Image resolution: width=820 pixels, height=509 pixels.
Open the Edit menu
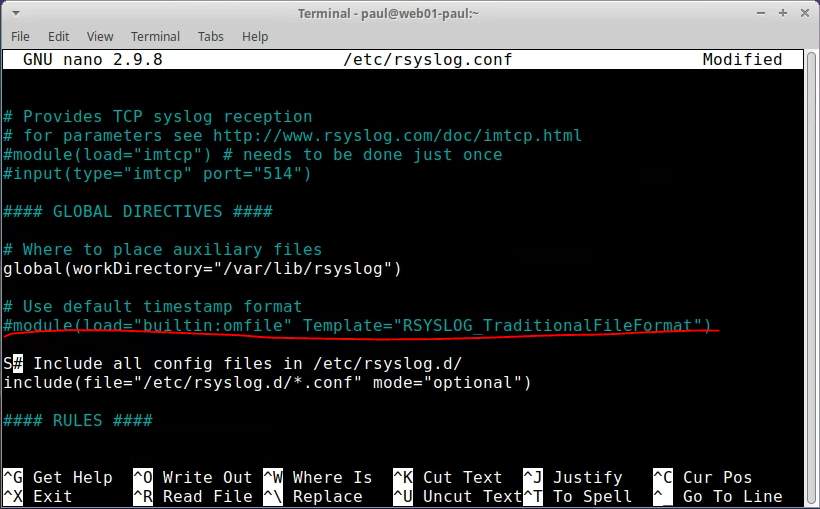click(x=59, y=36)
